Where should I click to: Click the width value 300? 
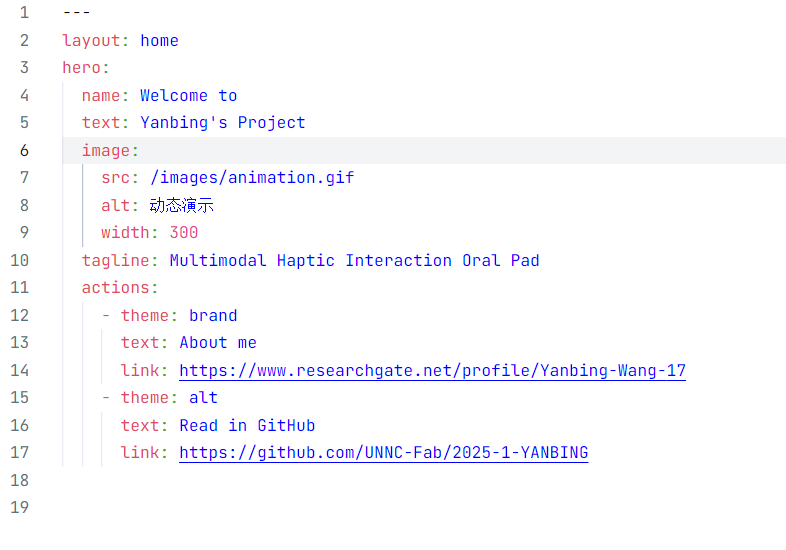(183, 233)
